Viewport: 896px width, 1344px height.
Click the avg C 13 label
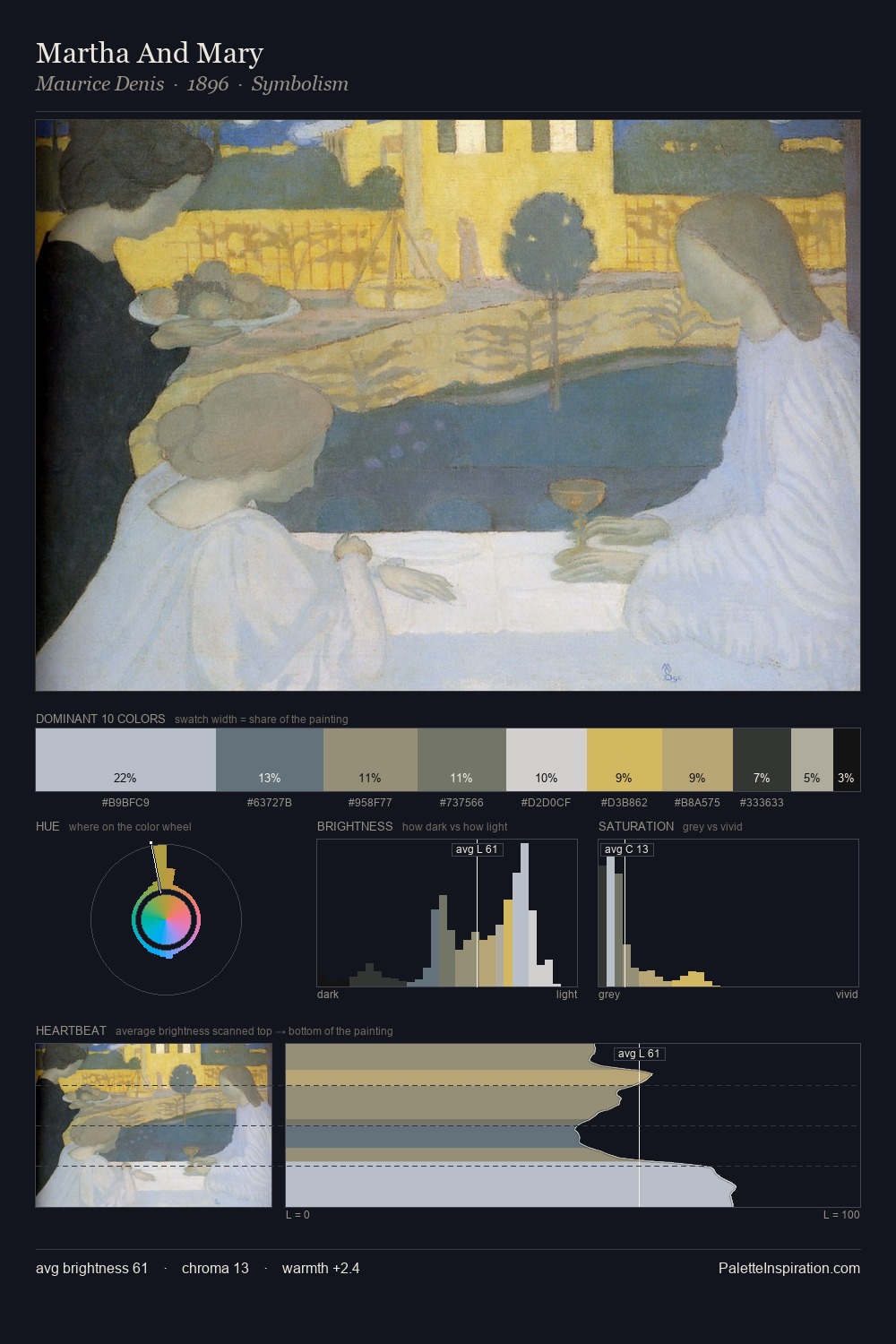(626, 849)
